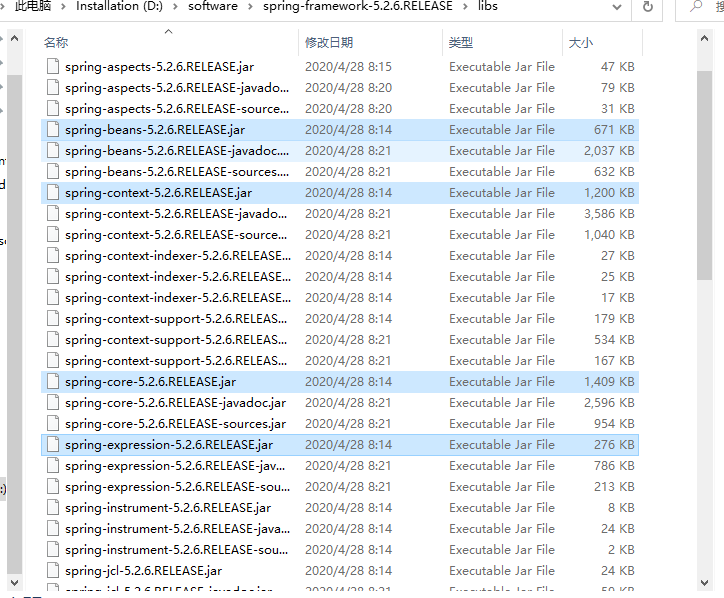Refresh the folder view
Image resolution: width=724 pixels, height=598 pixels.
click(648, 7)
